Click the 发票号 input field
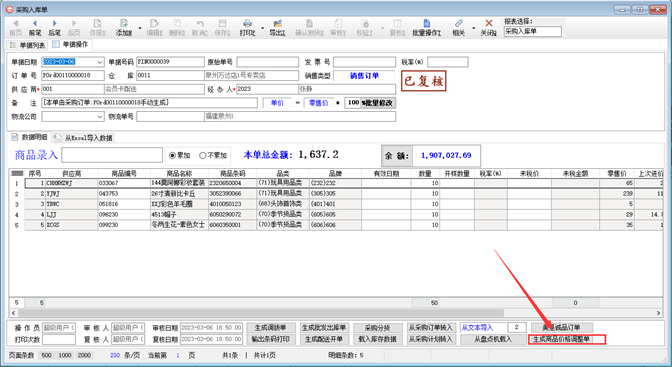672x367 pixels. coord(364,62)
